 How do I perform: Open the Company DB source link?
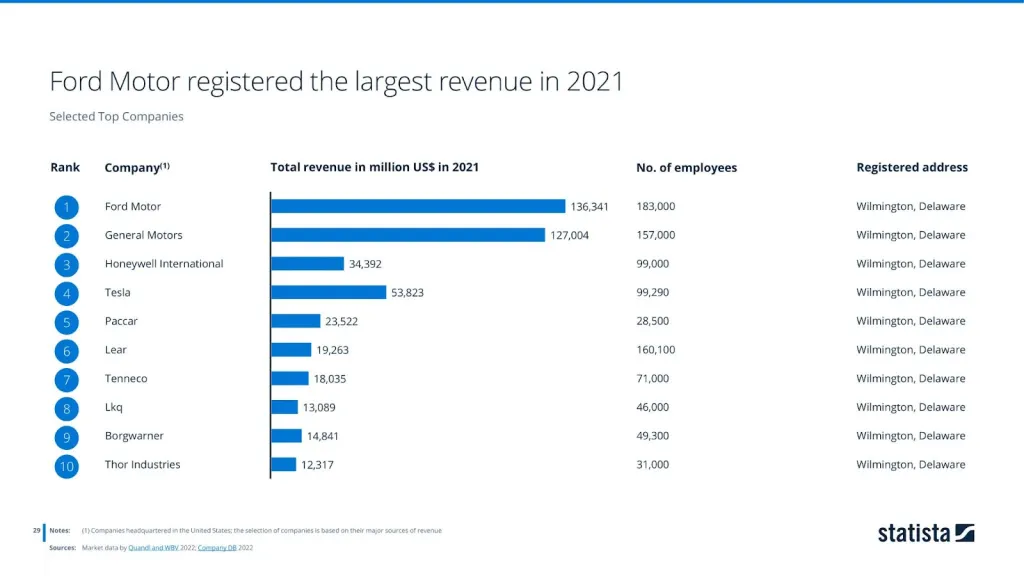tap(218, 548)
